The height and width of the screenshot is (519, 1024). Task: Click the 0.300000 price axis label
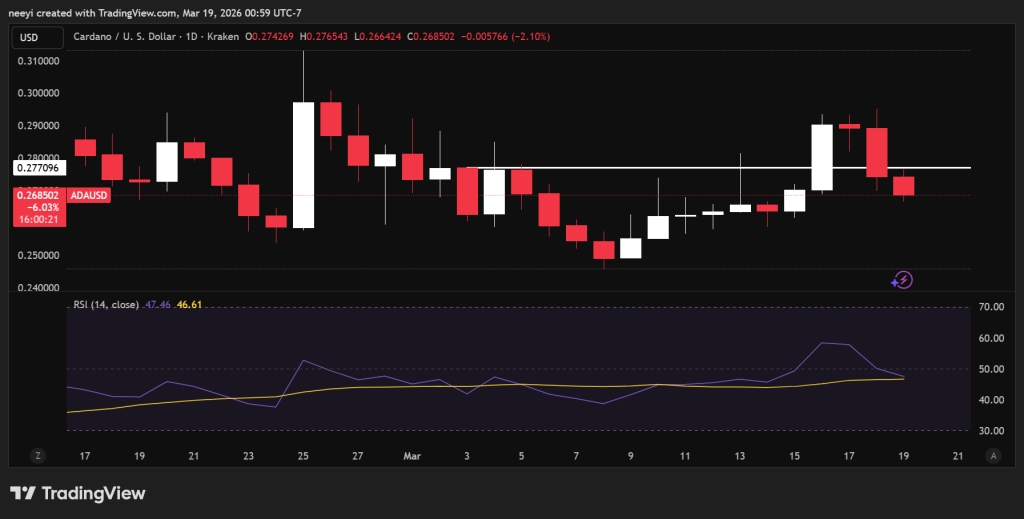point(38,93)
